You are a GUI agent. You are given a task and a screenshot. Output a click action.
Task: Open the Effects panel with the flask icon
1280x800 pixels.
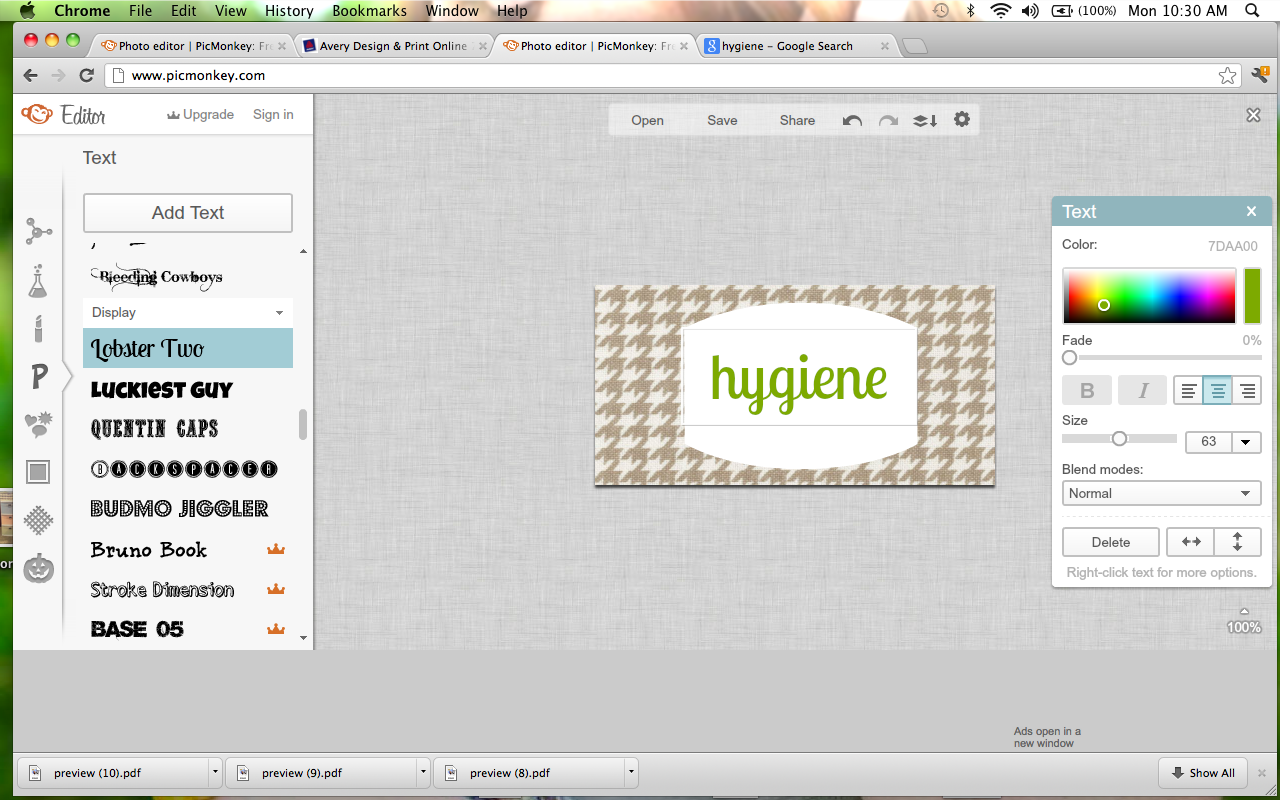point(38,280)
